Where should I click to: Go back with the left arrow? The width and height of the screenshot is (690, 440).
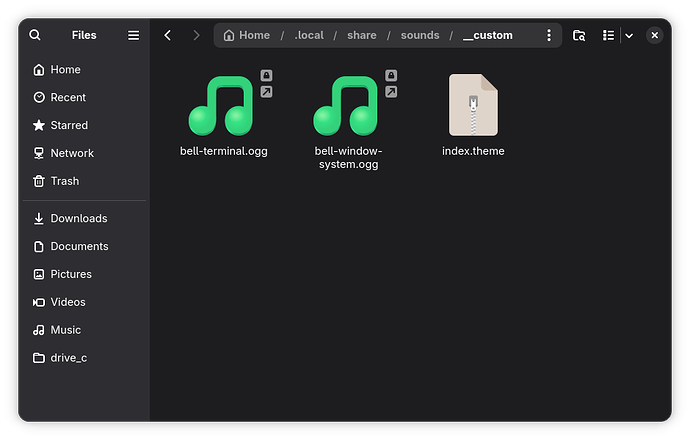168,35
